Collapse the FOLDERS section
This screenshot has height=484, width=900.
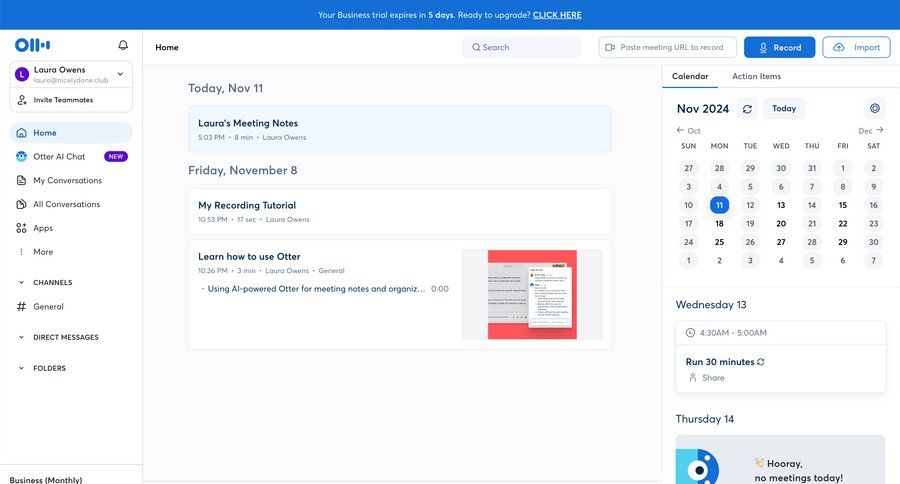[x=21, y=369]
